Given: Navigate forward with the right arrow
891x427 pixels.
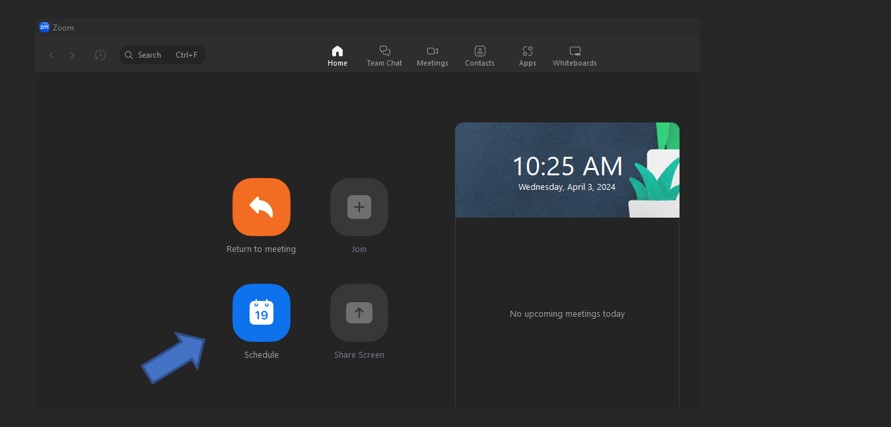Looking at the screenshot, I should tap(72, 55).
